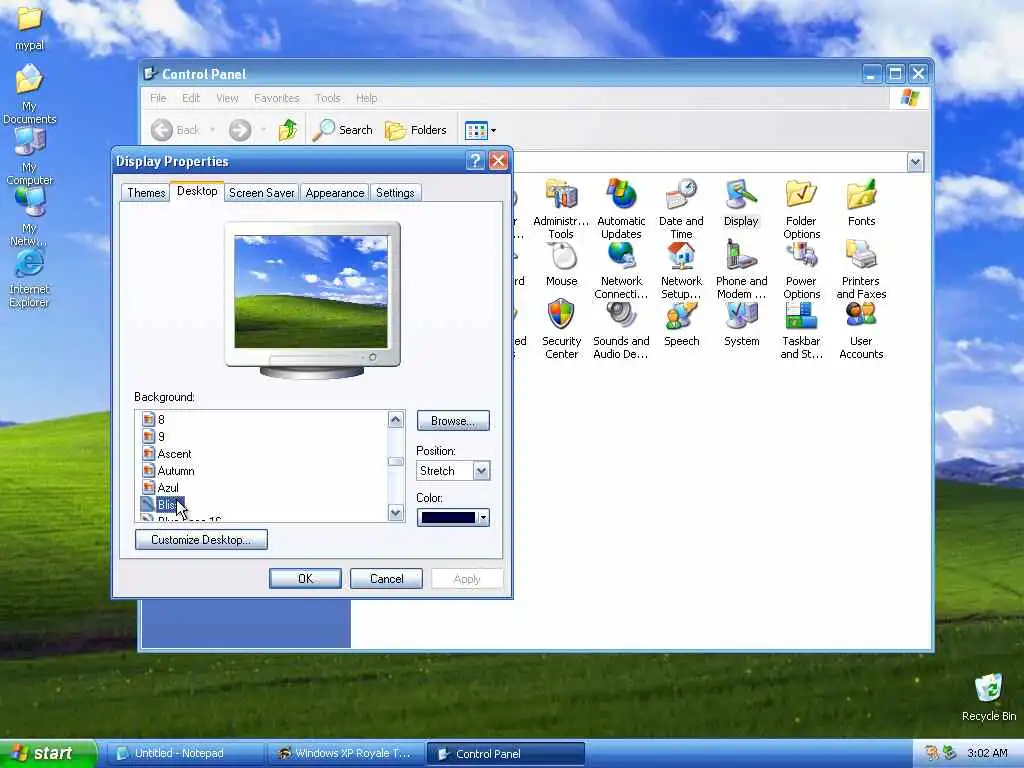Image resolution: width=1024 pixels, height=768 pixels.
Task: Open Automatic Updates icon
Action: 621,209
